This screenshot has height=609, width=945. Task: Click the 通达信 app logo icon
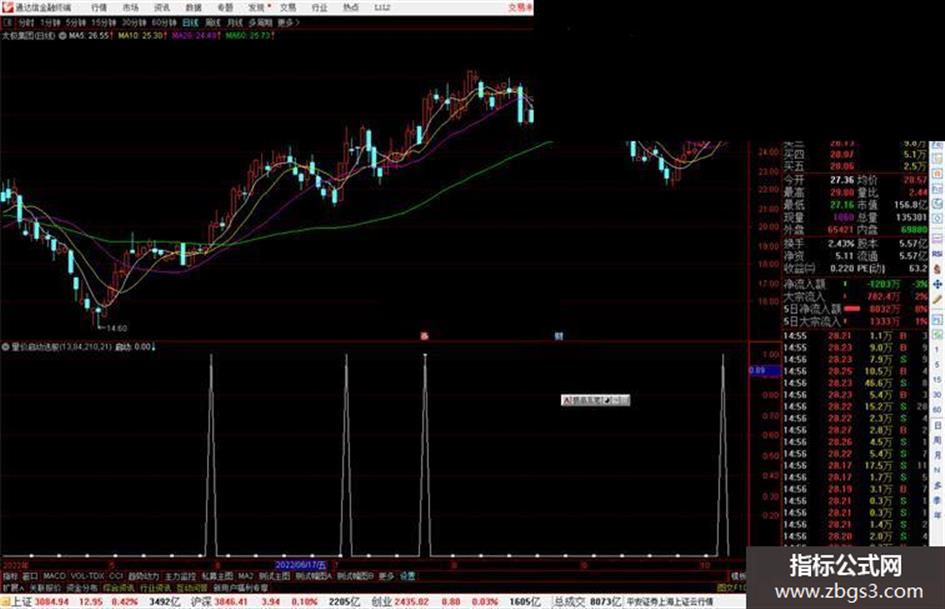(7, 7)
